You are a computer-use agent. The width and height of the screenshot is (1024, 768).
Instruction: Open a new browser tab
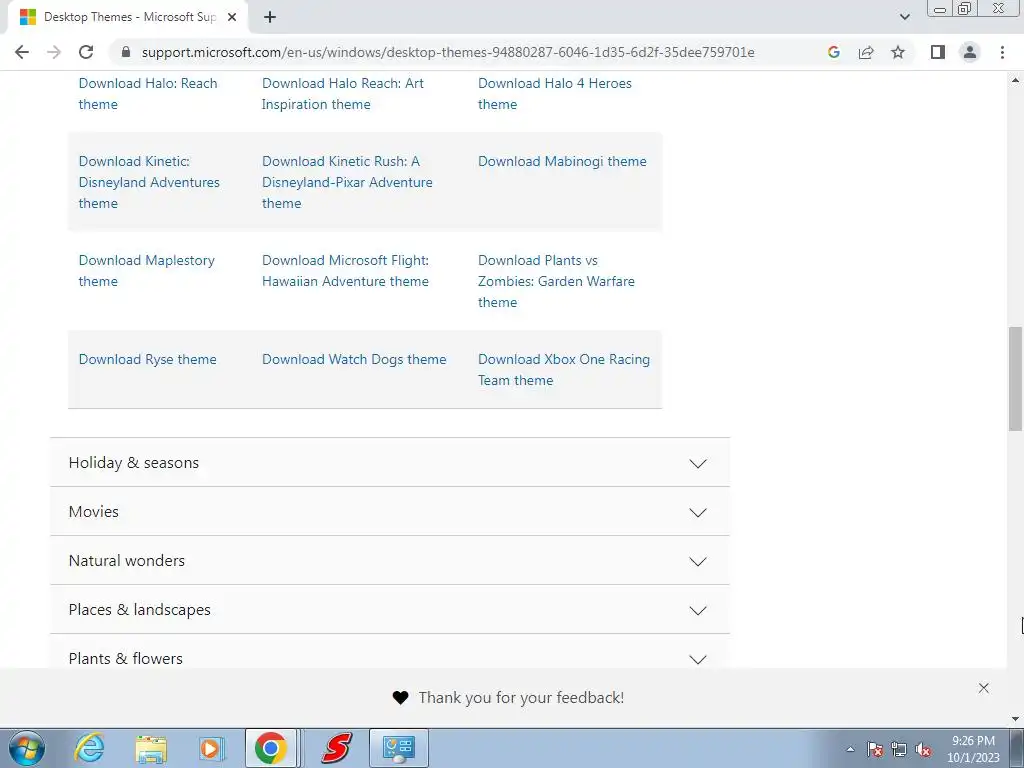tap(270, 17)
